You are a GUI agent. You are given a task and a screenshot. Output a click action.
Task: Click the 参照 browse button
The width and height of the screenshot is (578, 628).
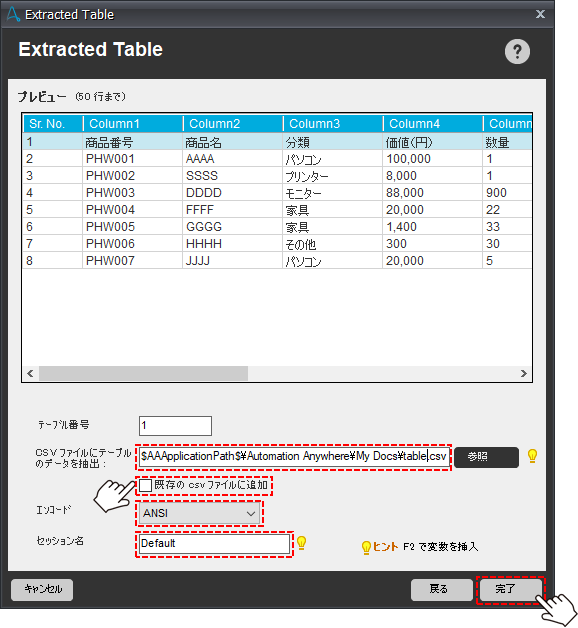486,457
